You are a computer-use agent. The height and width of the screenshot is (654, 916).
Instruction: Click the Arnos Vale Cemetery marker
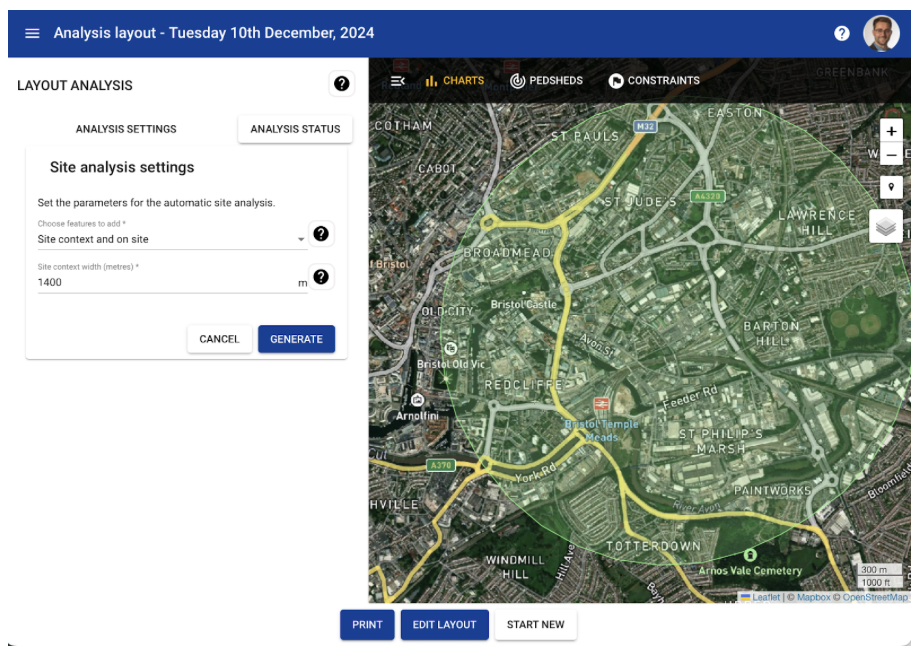pos(750,554)
